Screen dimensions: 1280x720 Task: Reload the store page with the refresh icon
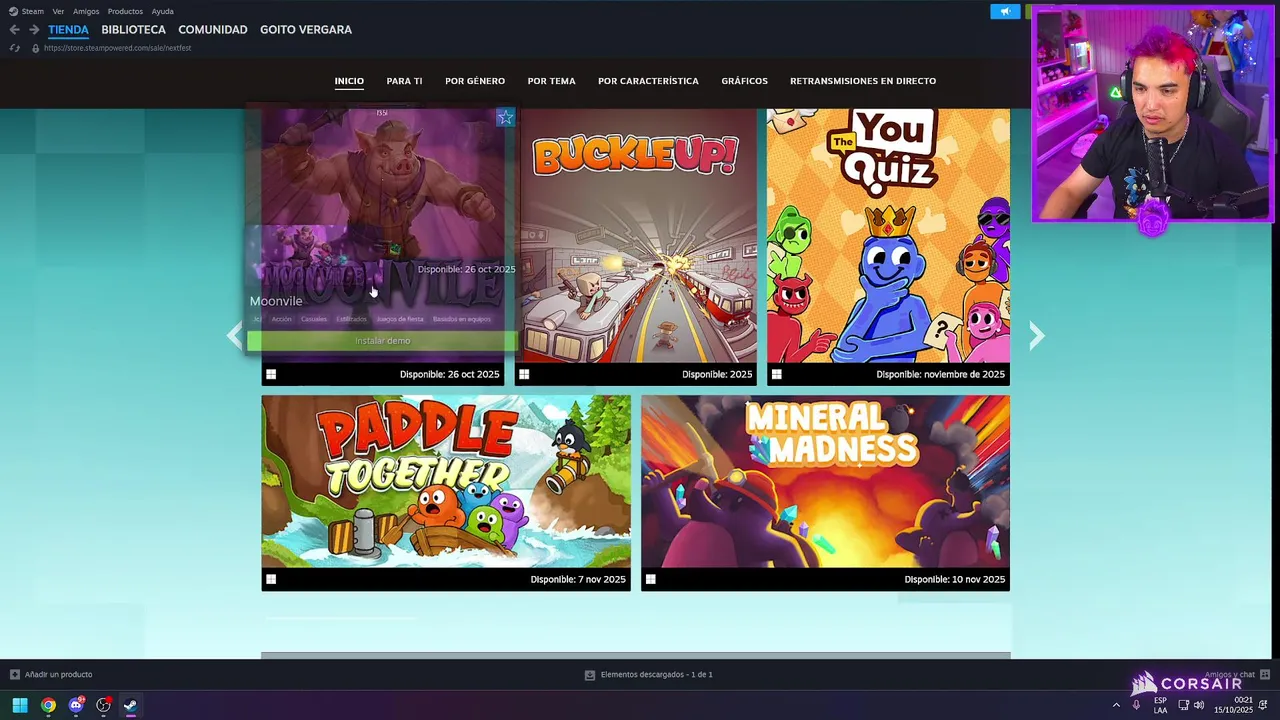tap(14, 48)
